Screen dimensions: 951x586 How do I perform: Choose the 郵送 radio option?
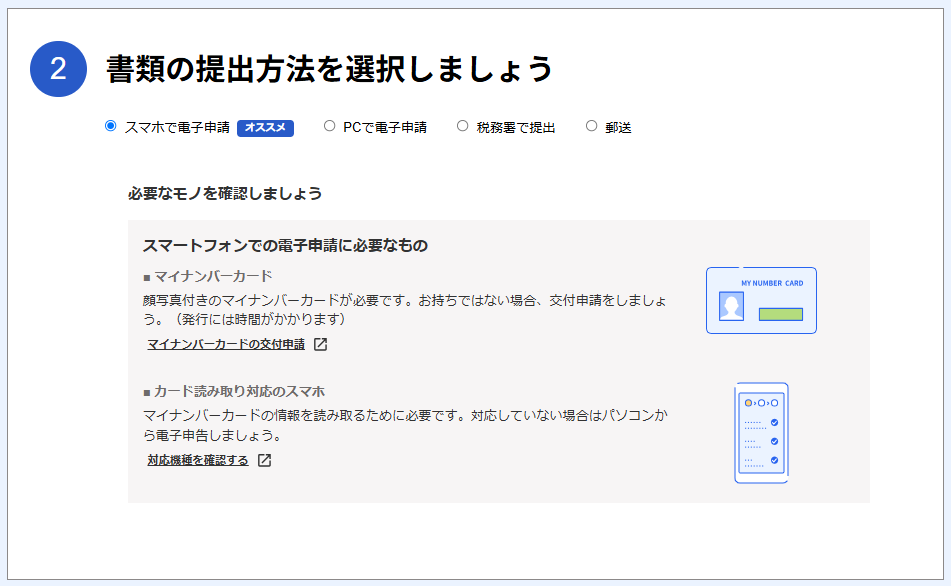(x=591, y=126)
